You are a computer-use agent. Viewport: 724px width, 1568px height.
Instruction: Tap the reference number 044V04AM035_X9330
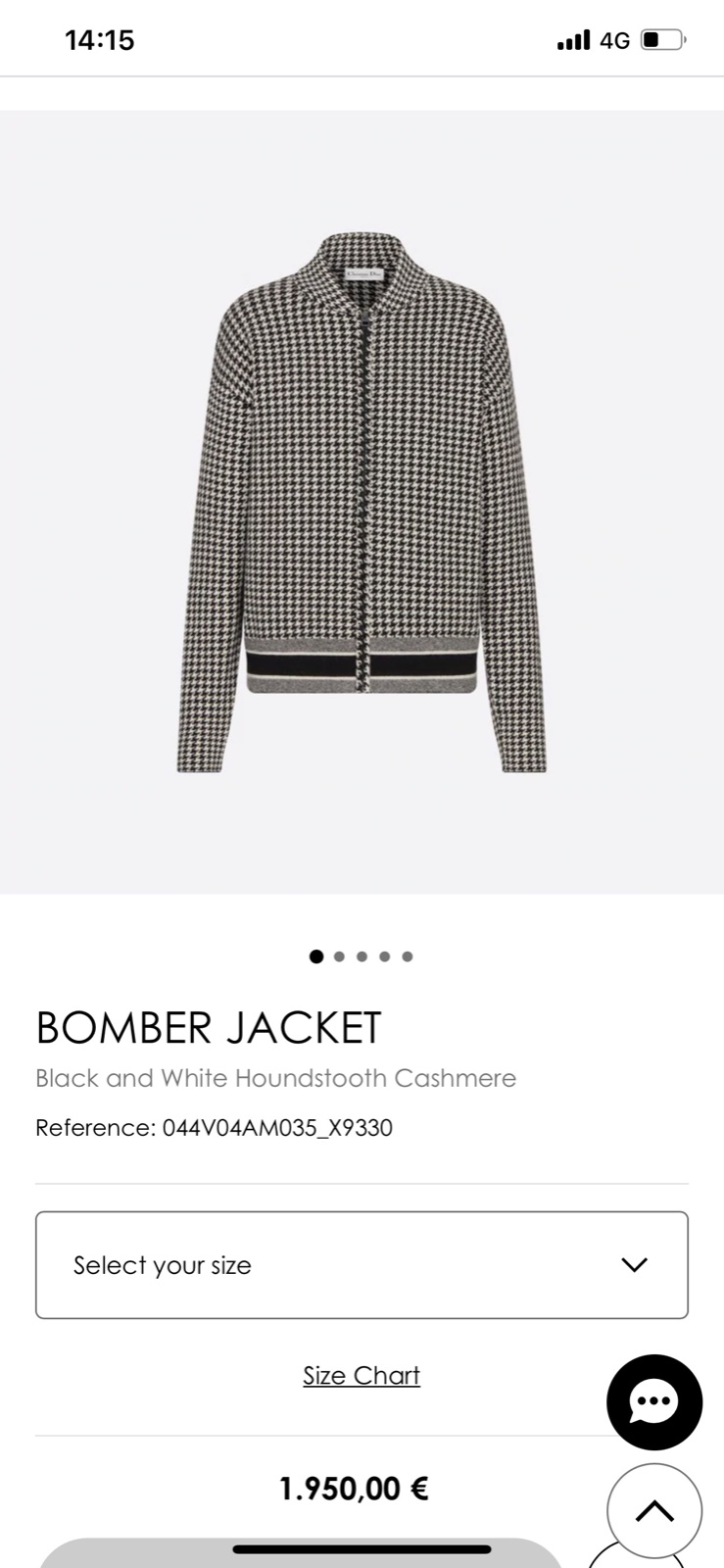(x=277, y=1128)
